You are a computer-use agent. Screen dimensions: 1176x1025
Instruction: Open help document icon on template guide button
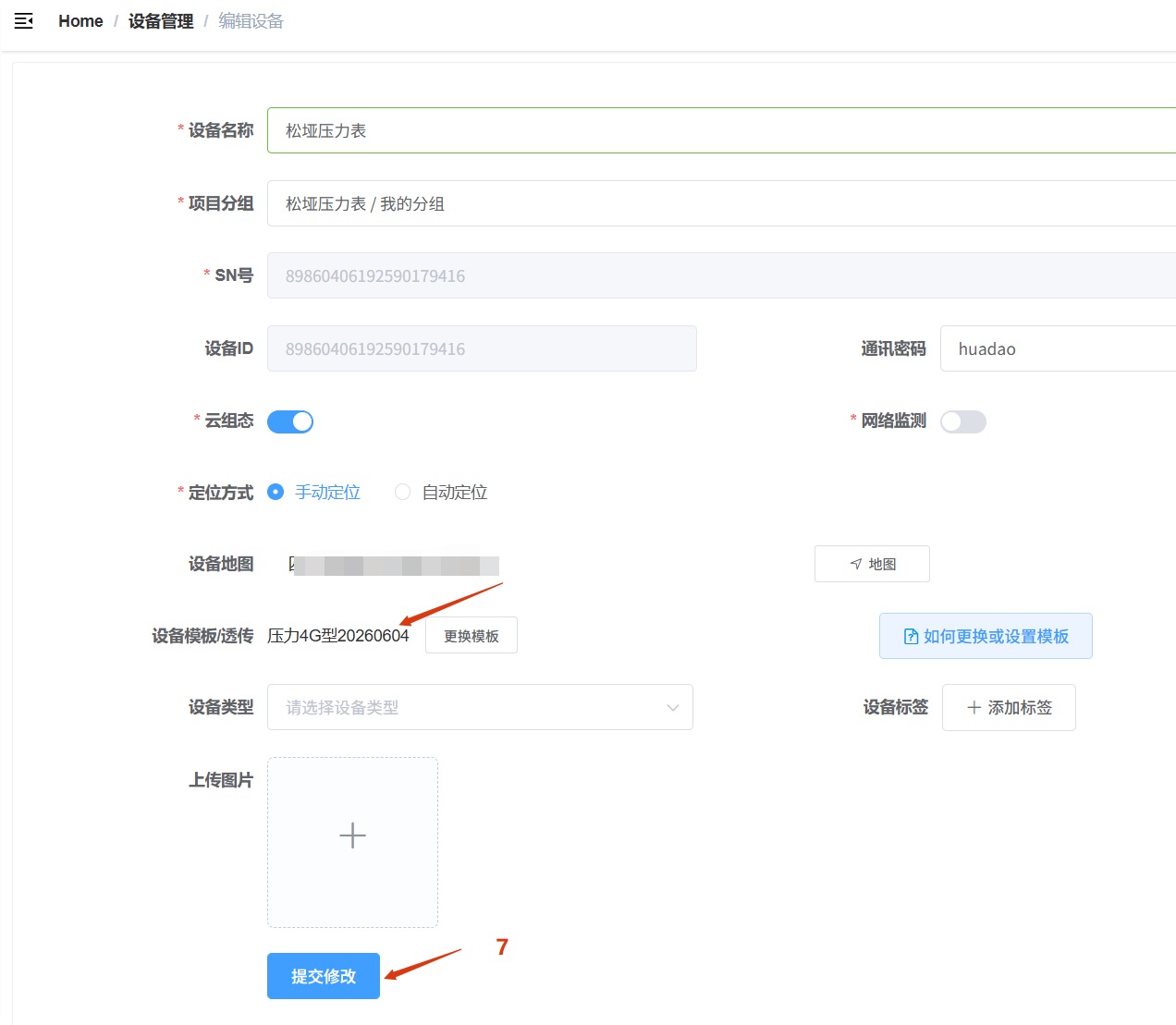(x=911, y=636)
